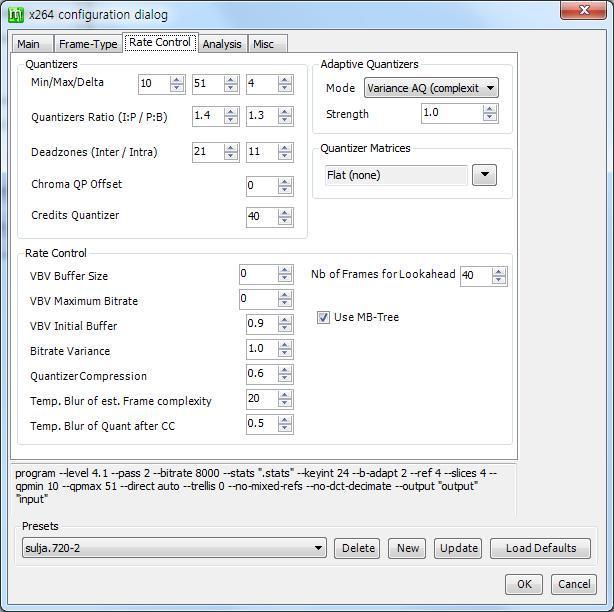Click Temp. Blur Frame complexity field 20
The image size is (614, 612).
click(262, 399)
